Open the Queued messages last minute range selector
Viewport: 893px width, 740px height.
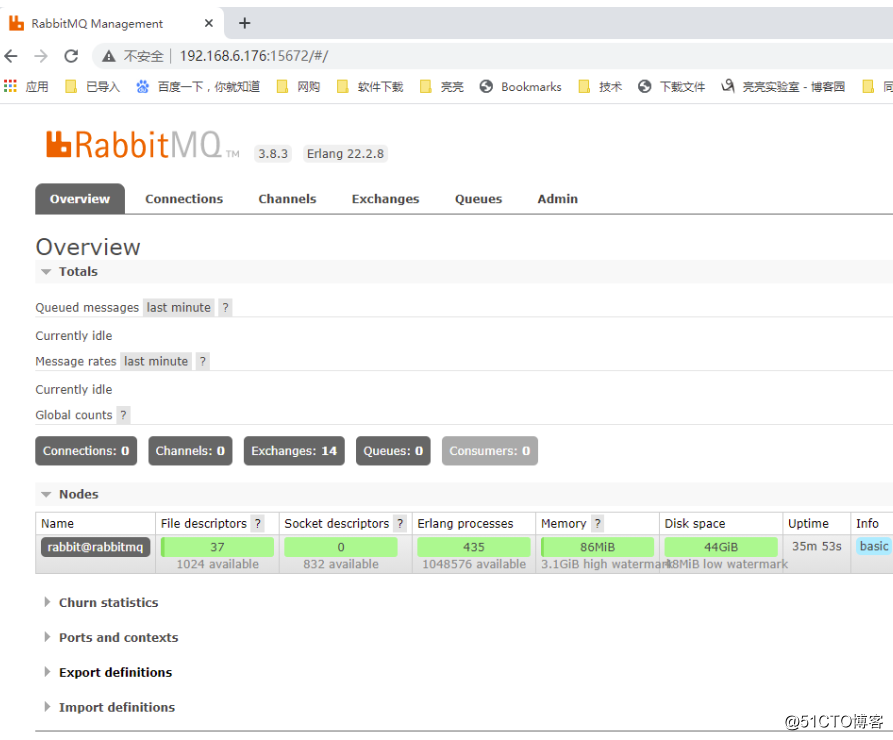coord(179,308)
